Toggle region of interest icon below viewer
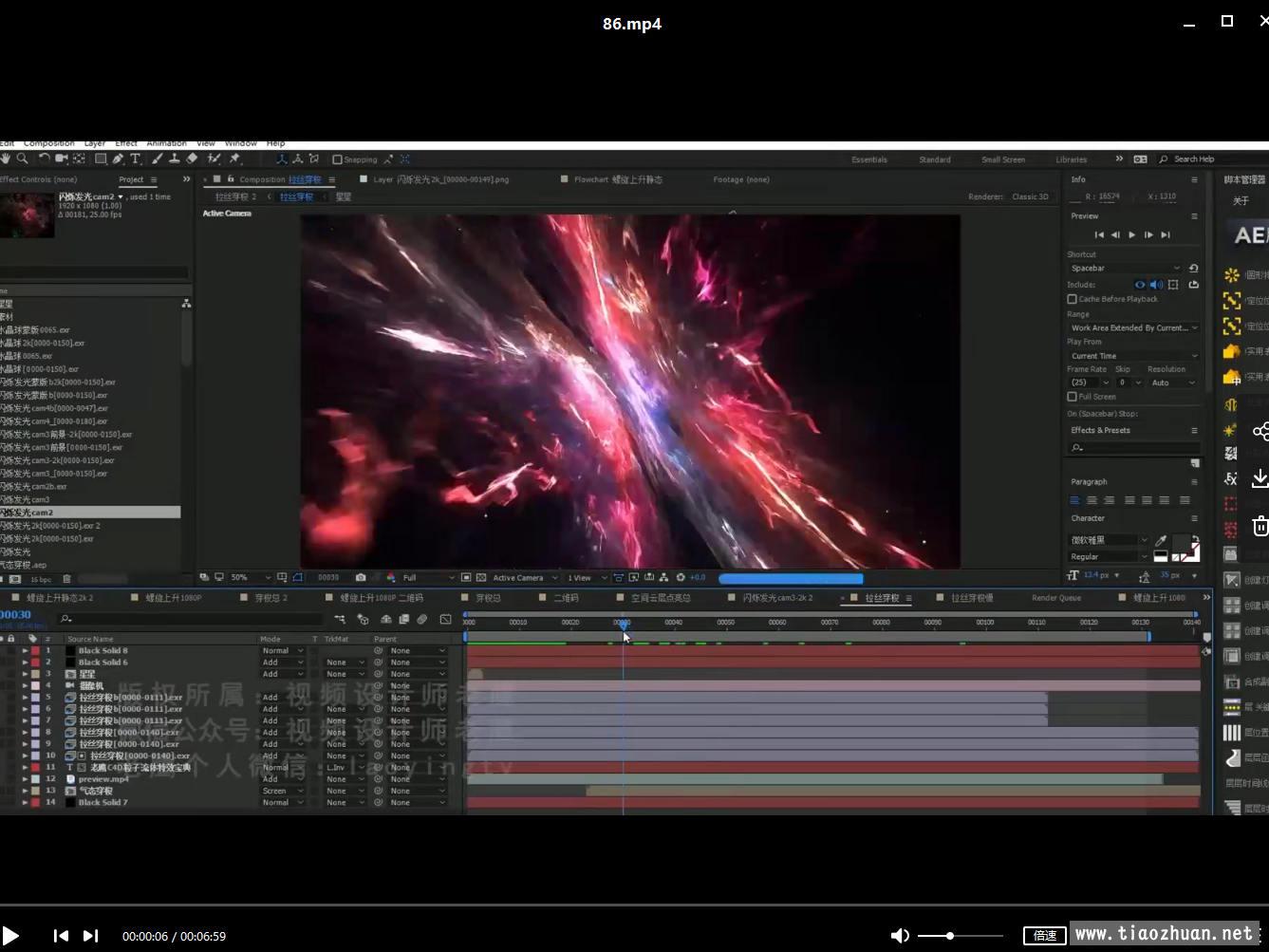 466,577
